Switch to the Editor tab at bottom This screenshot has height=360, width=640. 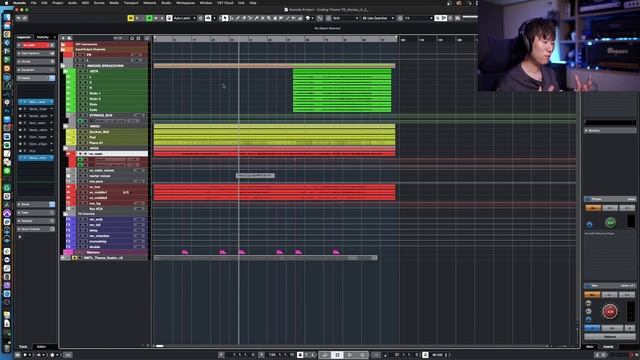pyautogui.click(x=41, y=347)
